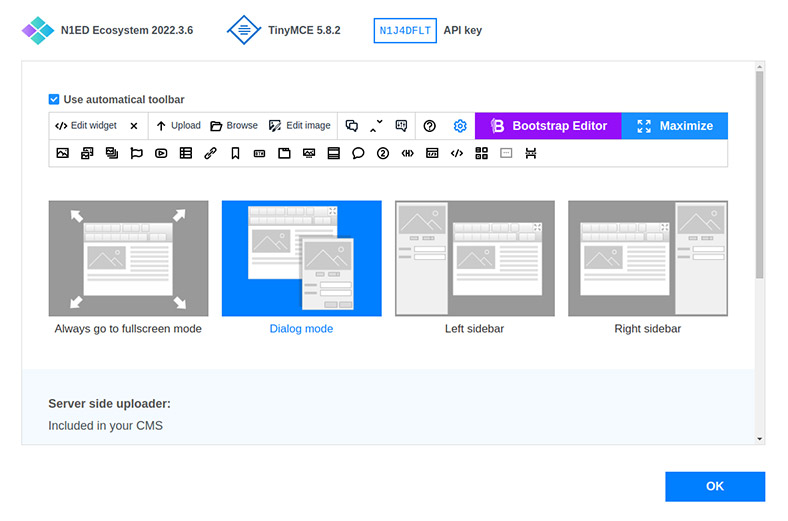Click the bookmark anchor icon
788x521 pixels.
tap(235, 153)
